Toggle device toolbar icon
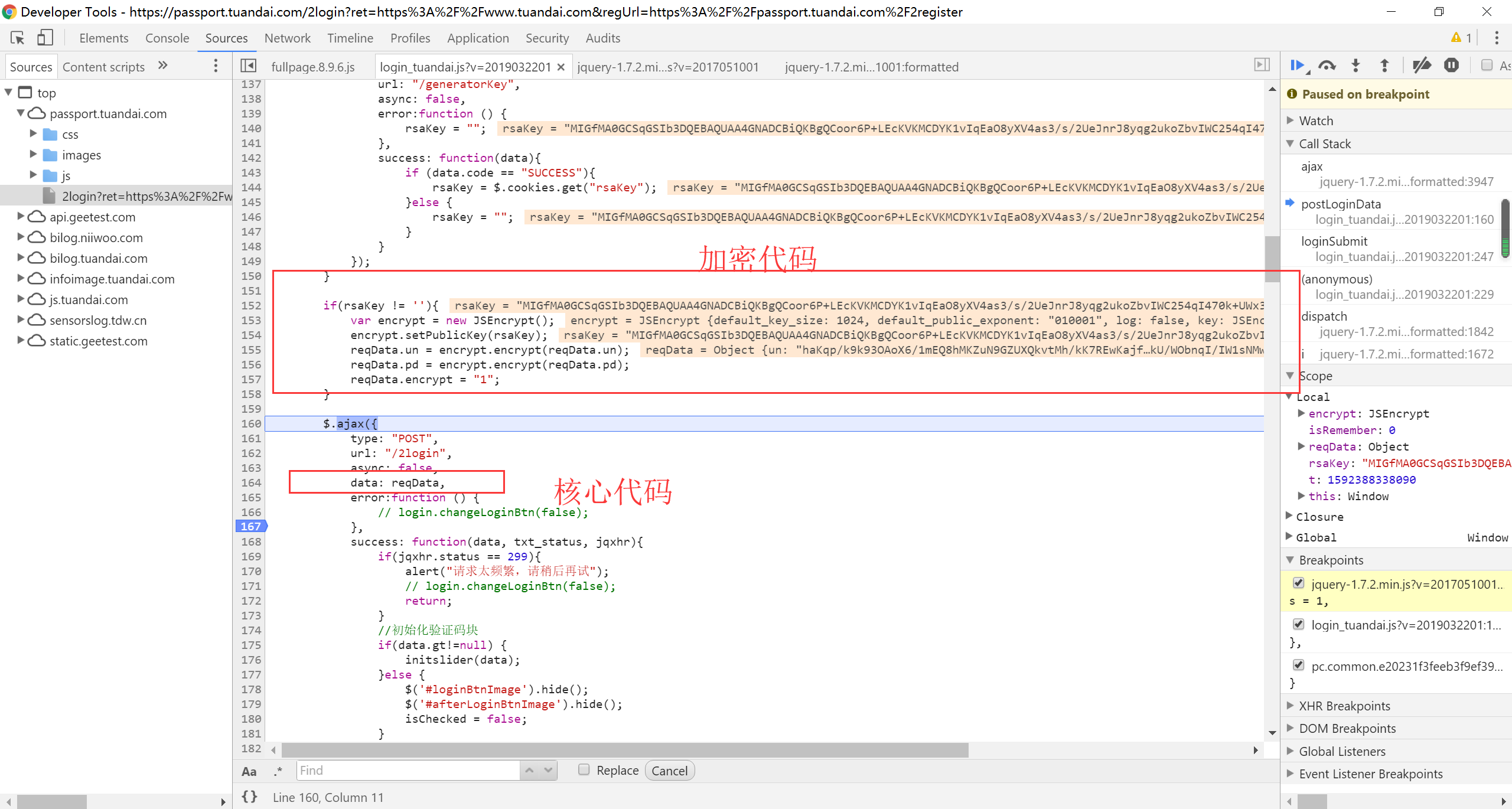 pos(45,38)
